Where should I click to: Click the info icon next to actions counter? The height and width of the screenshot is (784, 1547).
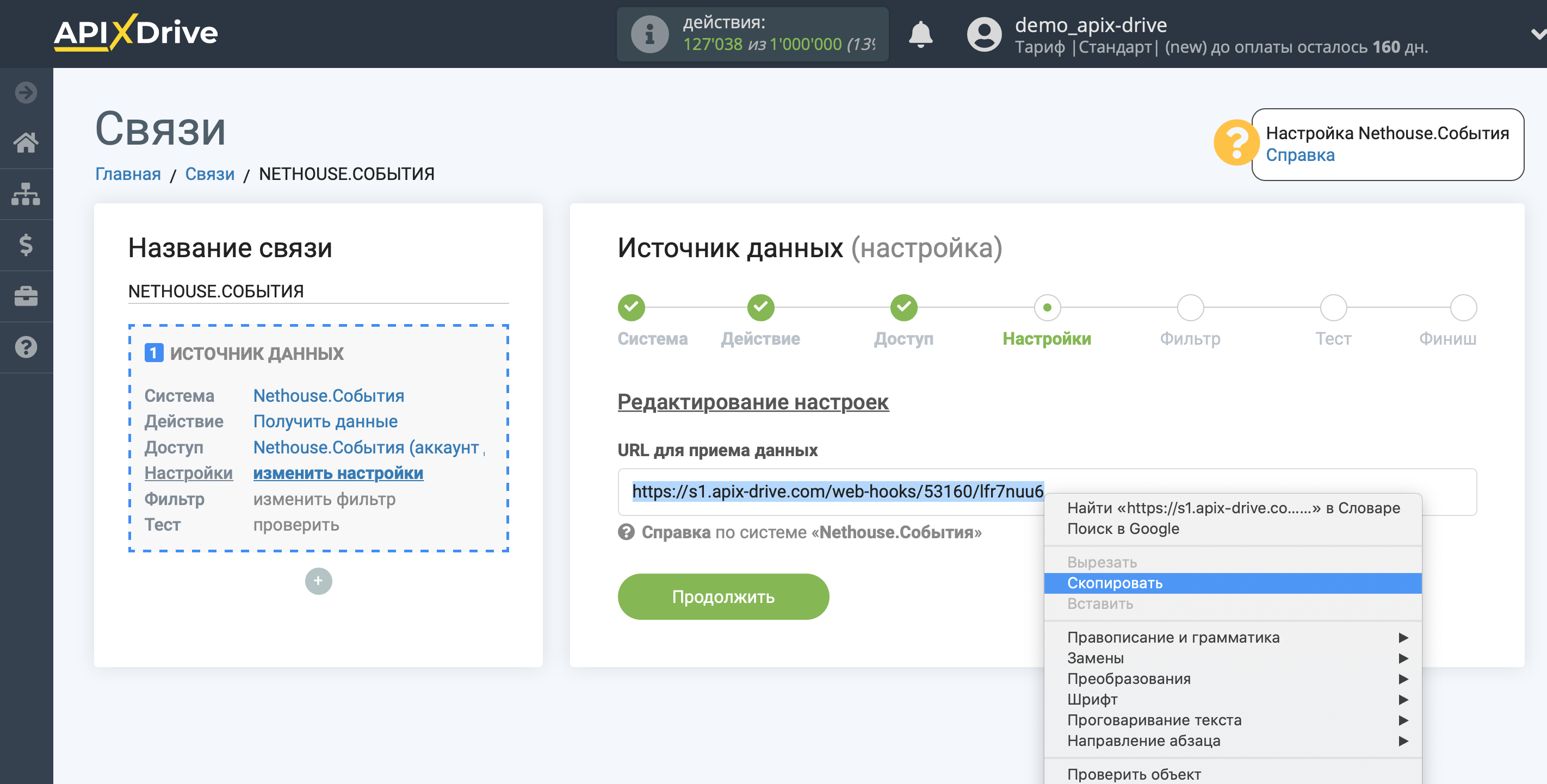coord(649,34)
